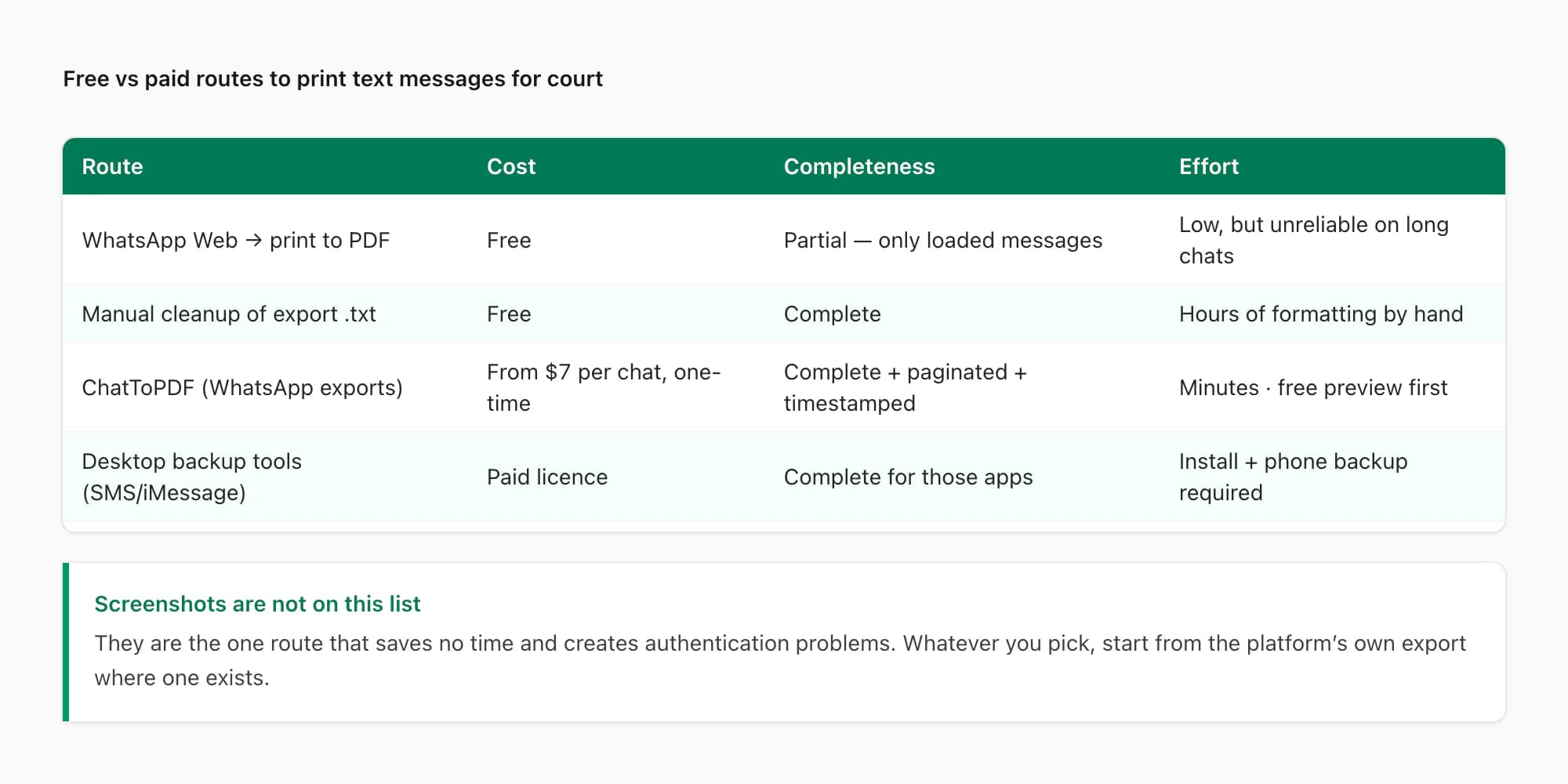
Task: Click the 'Screenshots are not on this list' callout title
Action: point(257,604)
